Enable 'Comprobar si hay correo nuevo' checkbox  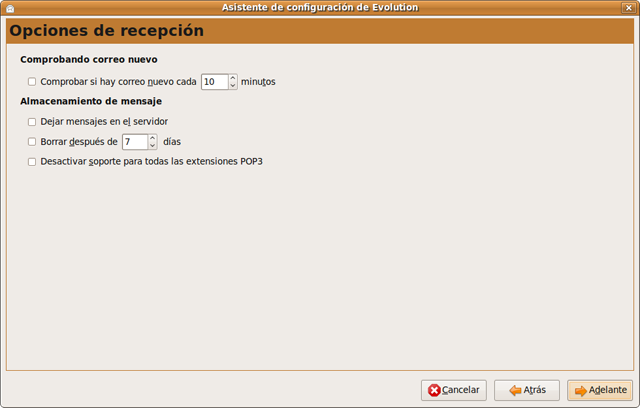click(32, 82)
